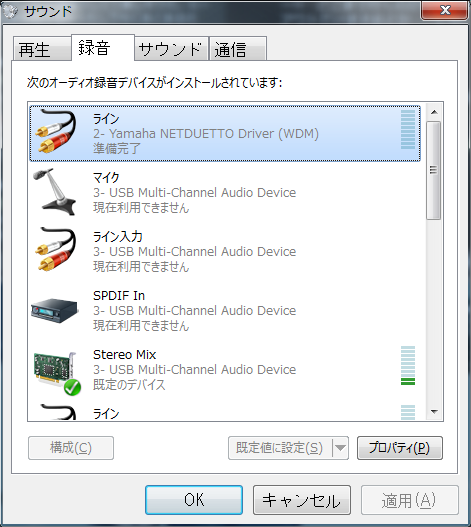
Task: Click the device list scroll up arrow
Action: click(434, 112)
